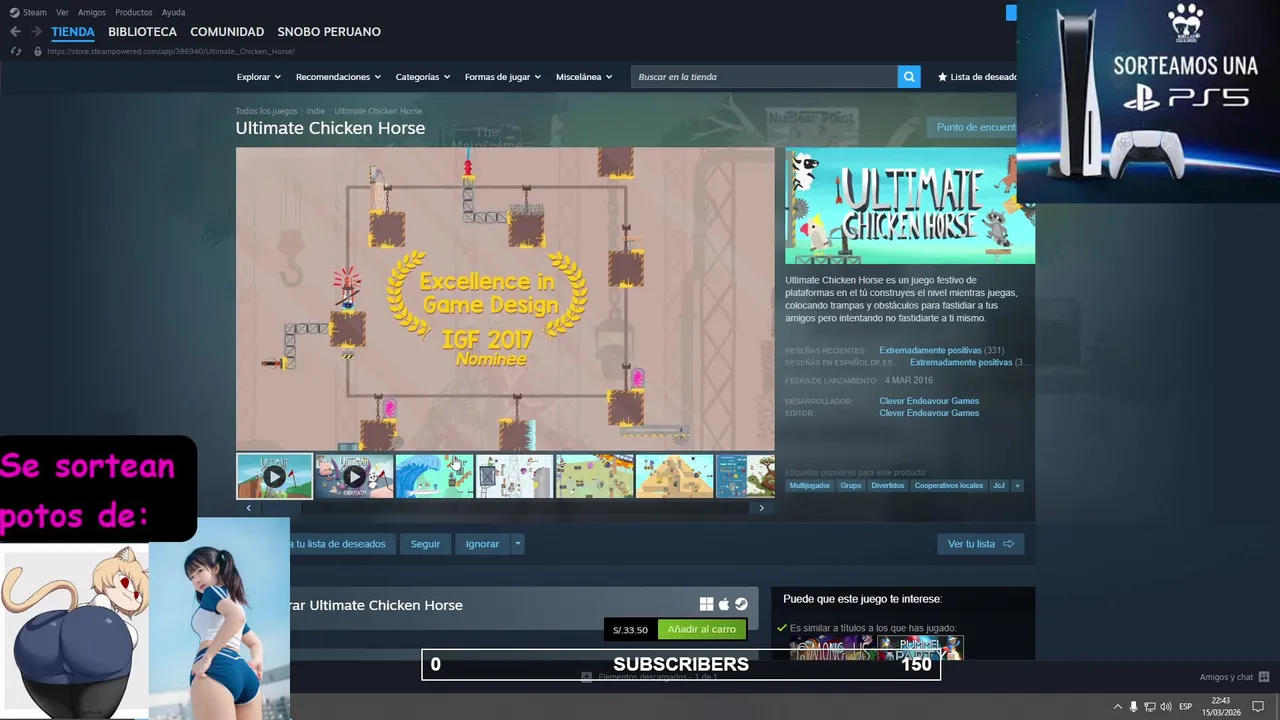Screen dimensions: 1280x720
Task: Expand the Recomendaciones menu
Action: 338,77
